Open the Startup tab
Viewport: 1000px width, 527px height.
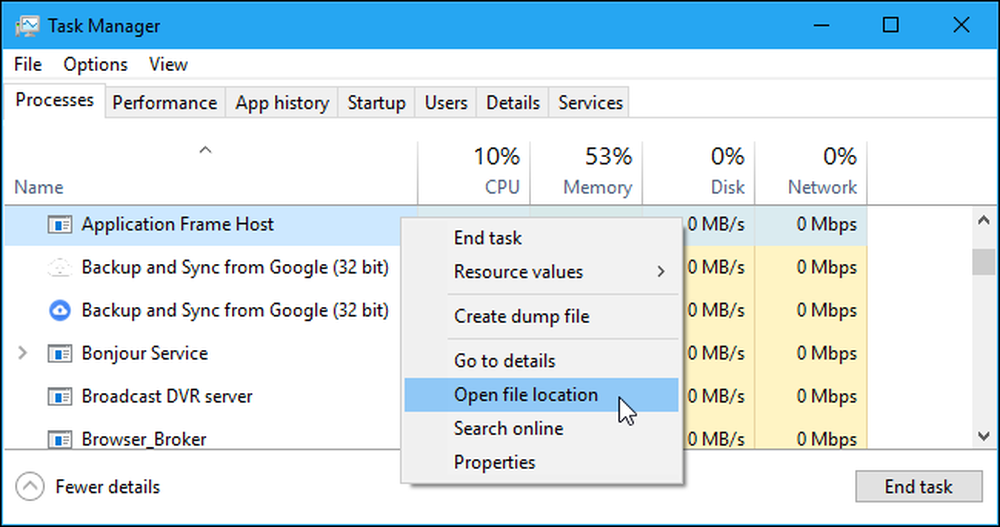(x=376, y=103)
